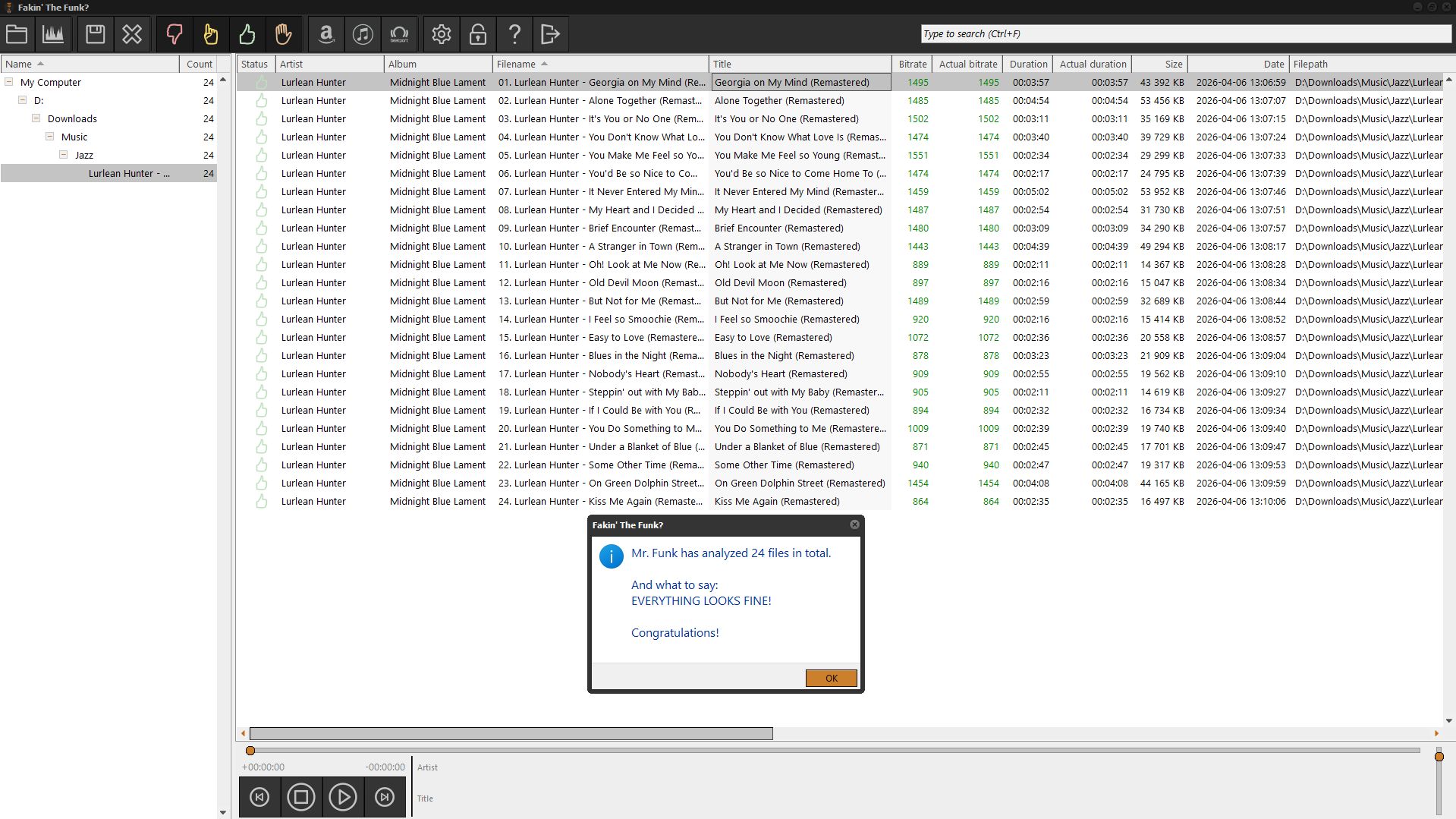Screen dimensions: 1456x819
Task: Collapse the Jazz folder node
Action: click(64, 155)
